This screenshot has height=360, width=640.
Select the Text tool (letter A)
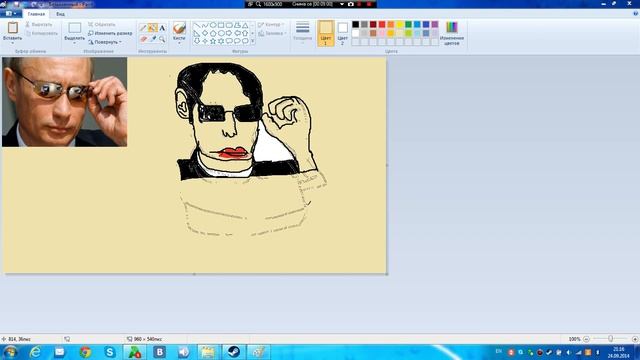click(x=162, y=28)
